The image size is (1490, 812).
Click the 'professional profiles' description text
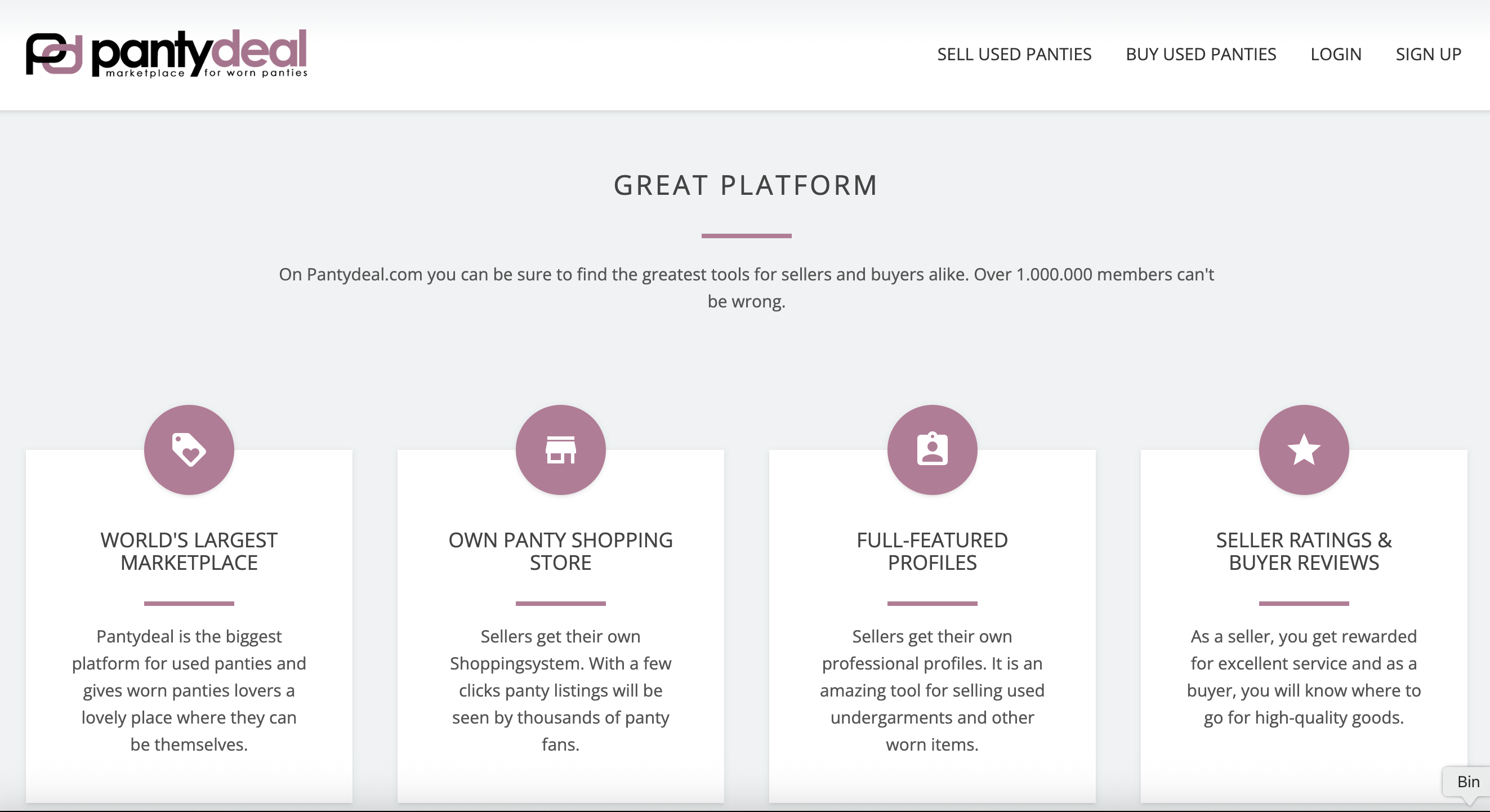pos(933,690)
